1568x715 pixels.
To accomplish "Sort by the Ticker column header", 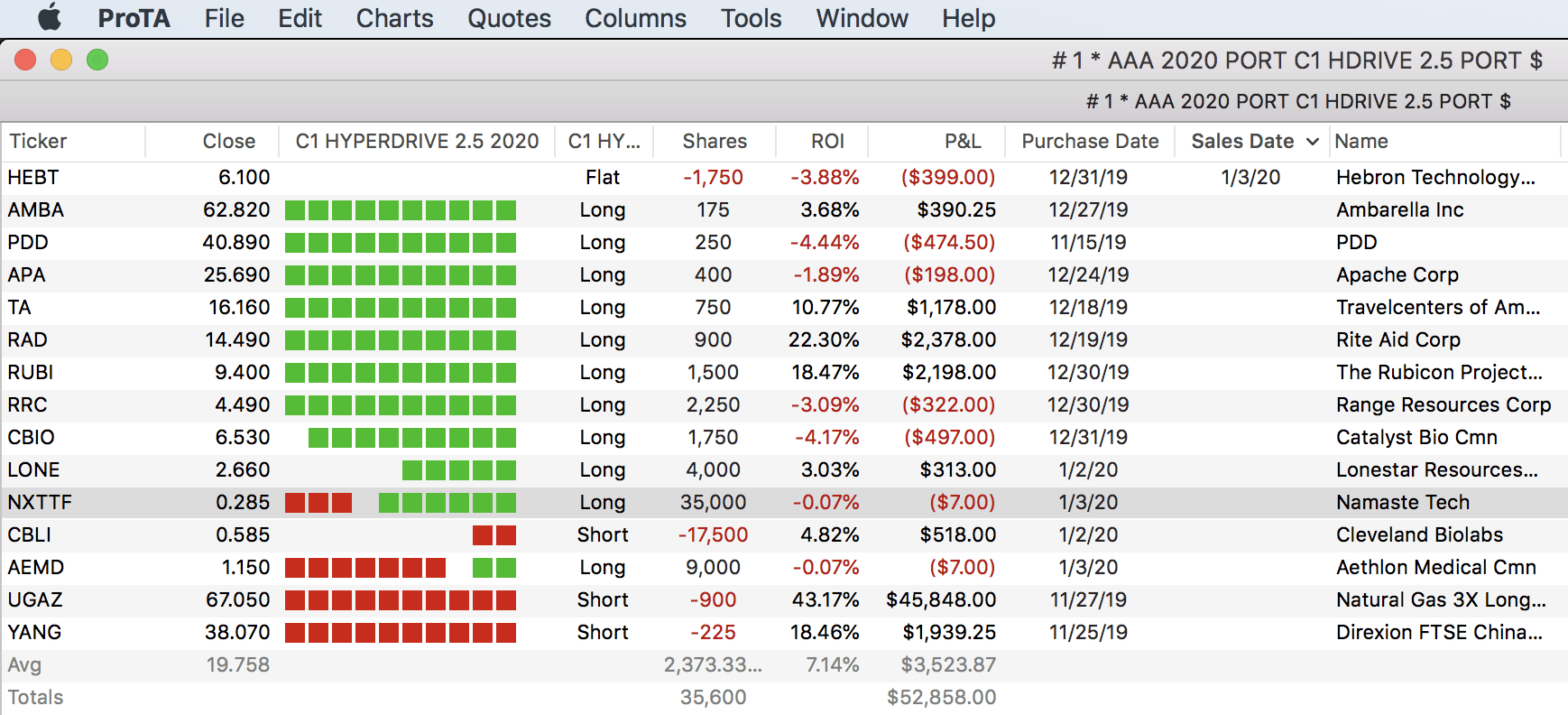I will coord(38,142).
